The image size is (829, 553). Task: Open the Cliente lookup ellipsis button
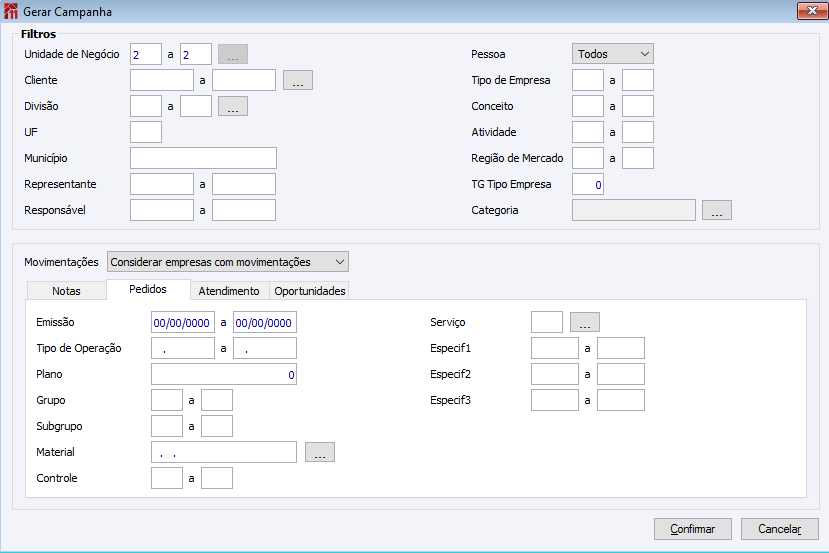coord(298,81)
